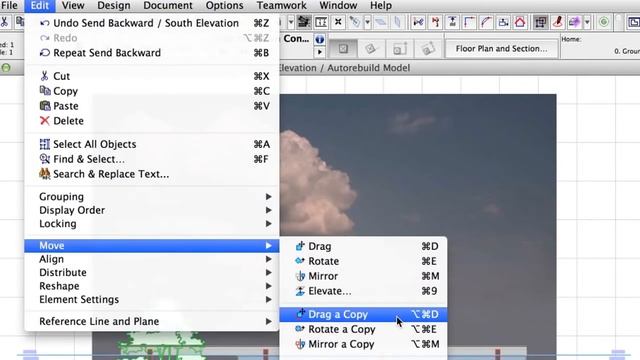Choose Copy from Edit menu
The height and width of the screenshot is (360, 640).
[152, 91]
